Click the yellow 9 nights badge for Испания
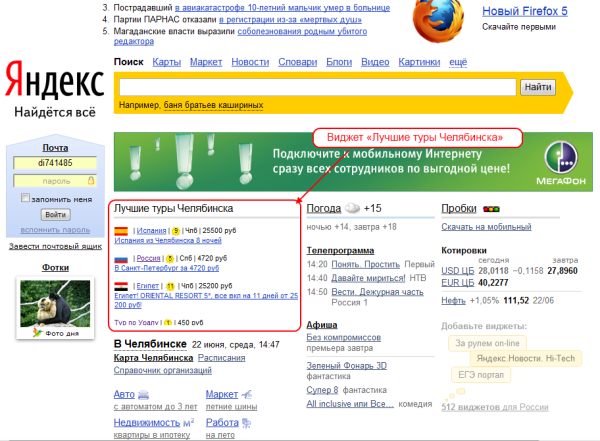 click(175, 231)
